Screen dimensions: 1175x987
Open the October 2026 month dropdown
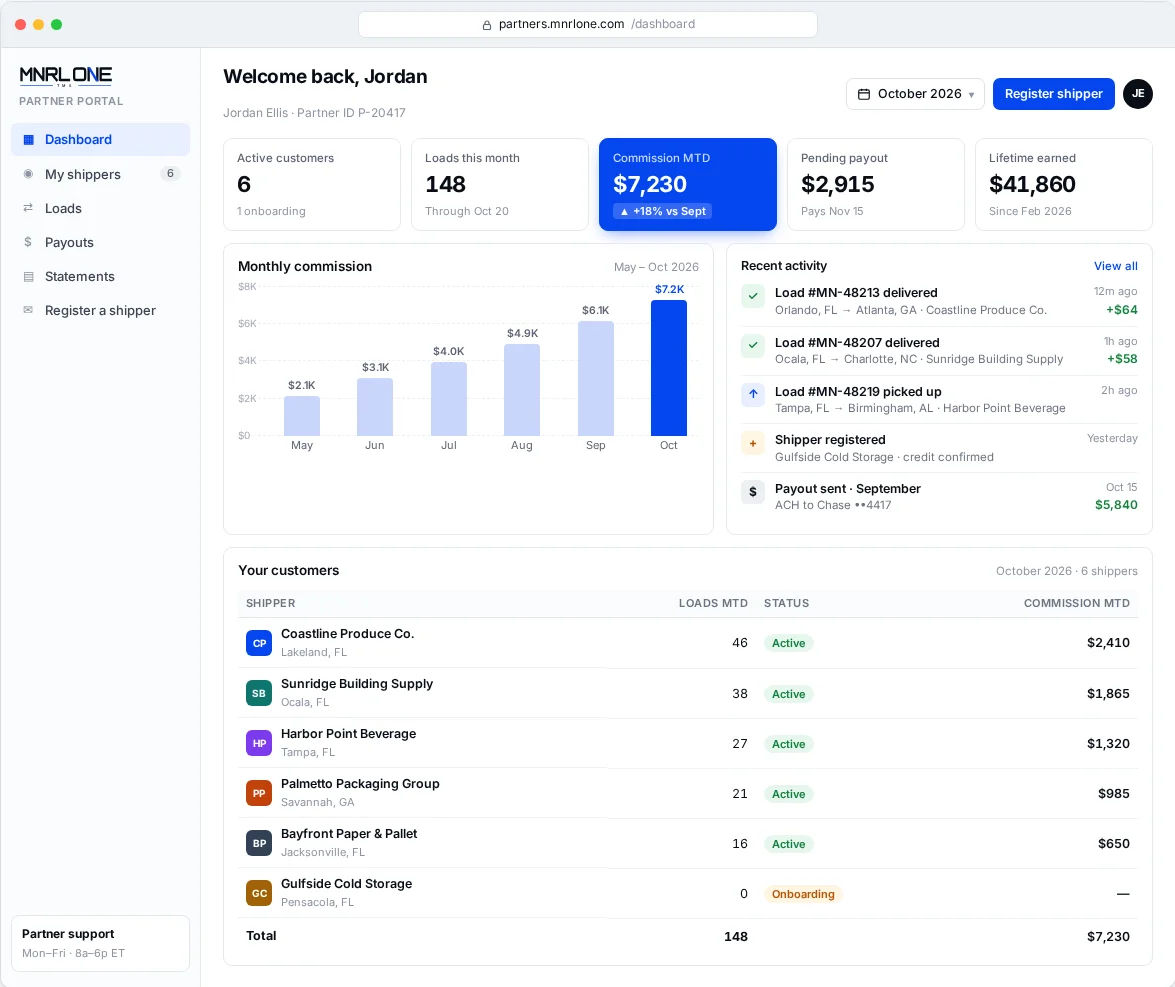(x=915, y=94)
